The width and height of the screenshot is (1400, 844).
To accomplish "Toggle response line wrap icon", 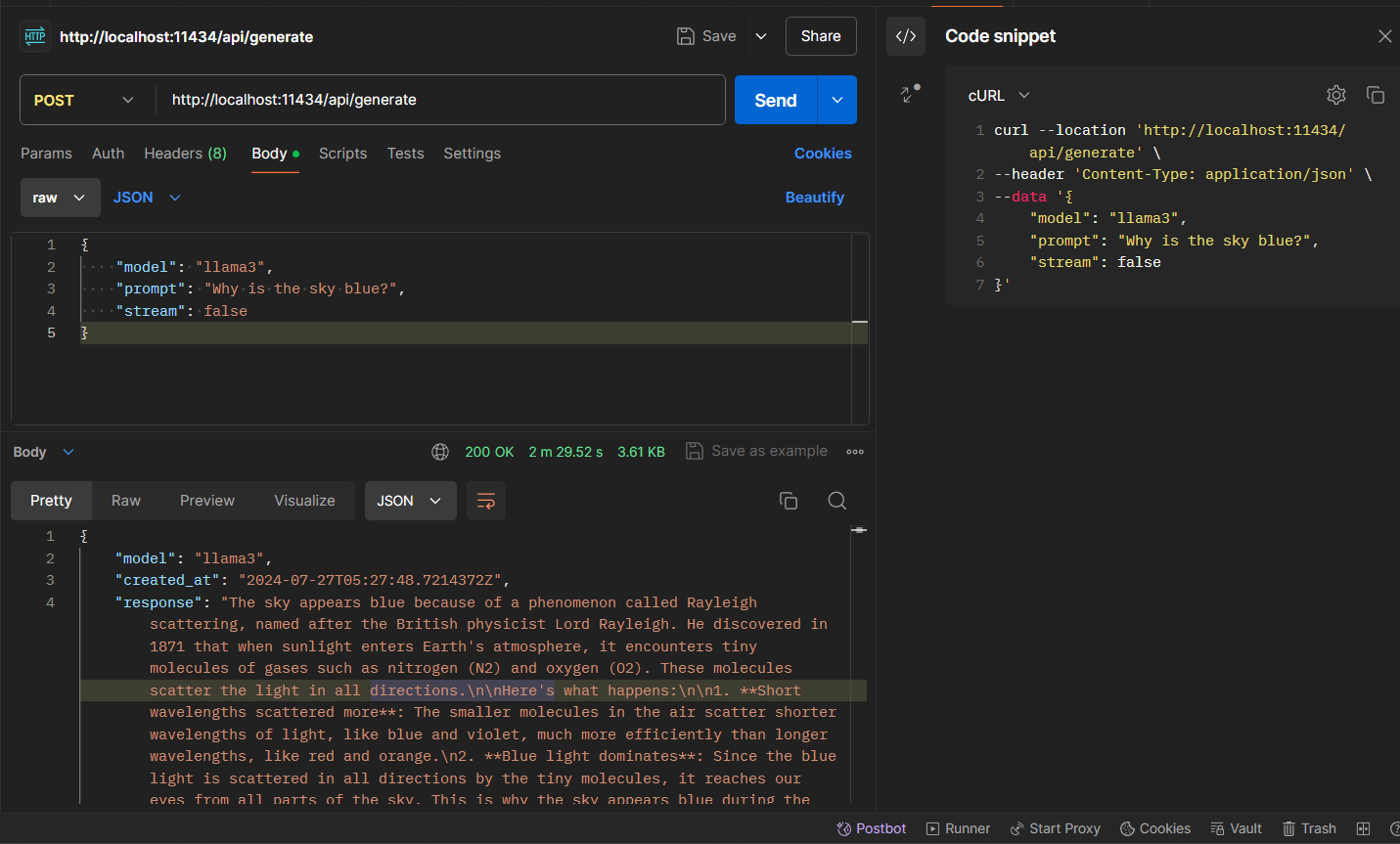I will click(x=486, y=501).
